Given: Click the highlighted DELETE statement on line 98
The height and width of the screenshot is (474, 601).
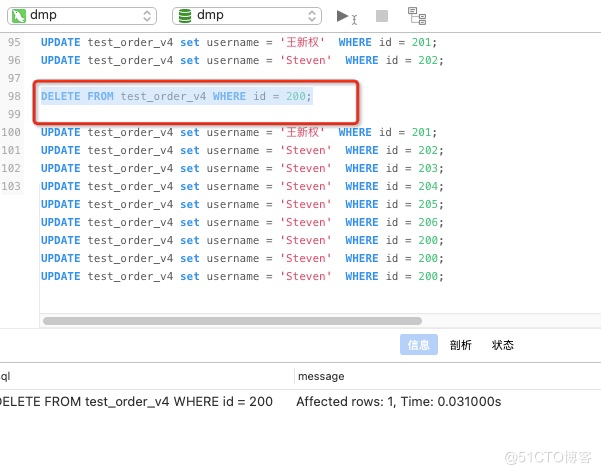Looking at the screenshot, I should tap(176, 96).
